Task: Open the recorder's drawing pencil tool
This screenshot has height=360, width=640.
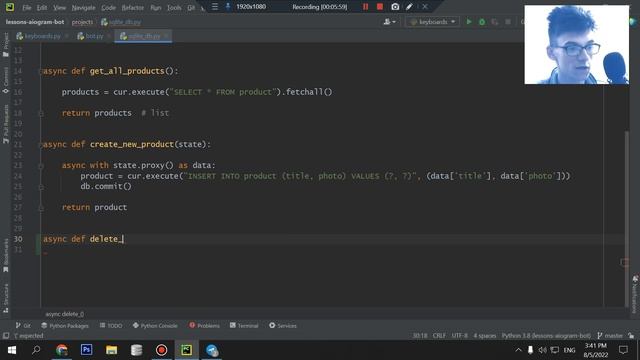Action: [409, 7]
